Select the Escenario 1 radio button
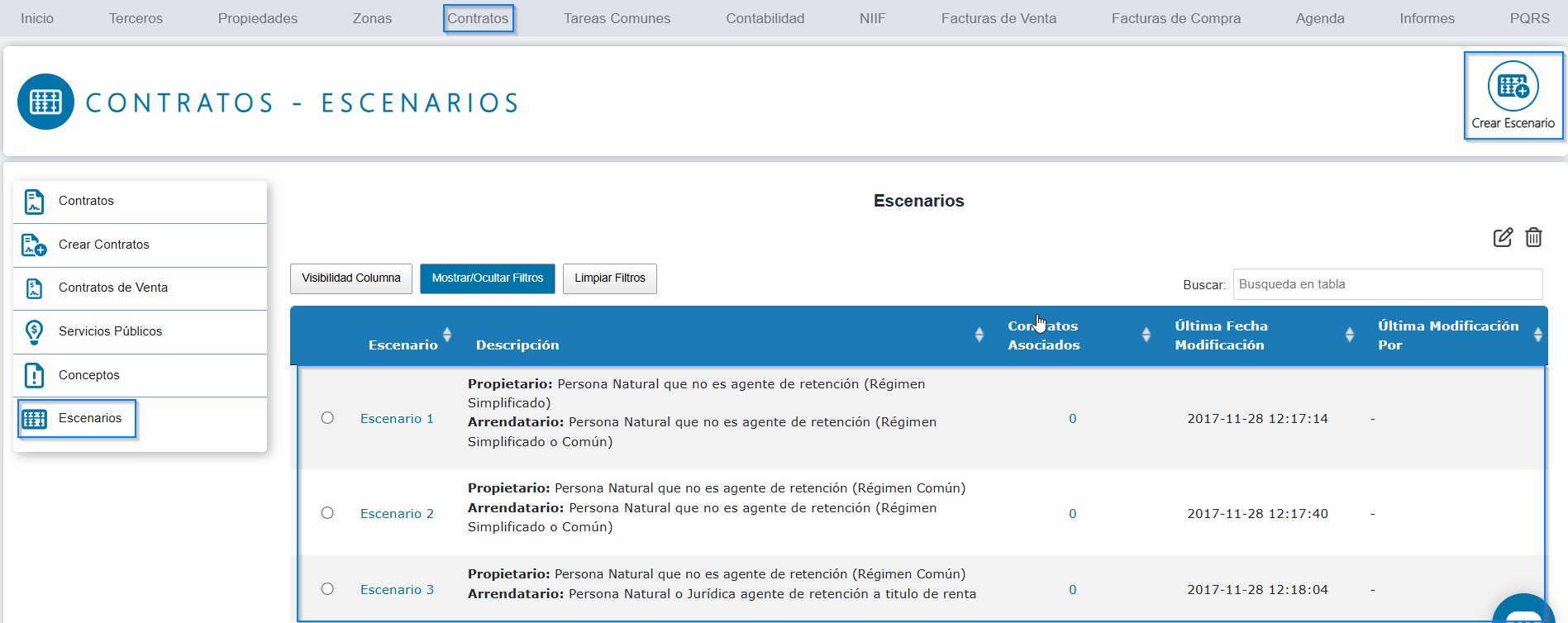This screenshot has width=1568, height=623. click(x=327, y=418)
